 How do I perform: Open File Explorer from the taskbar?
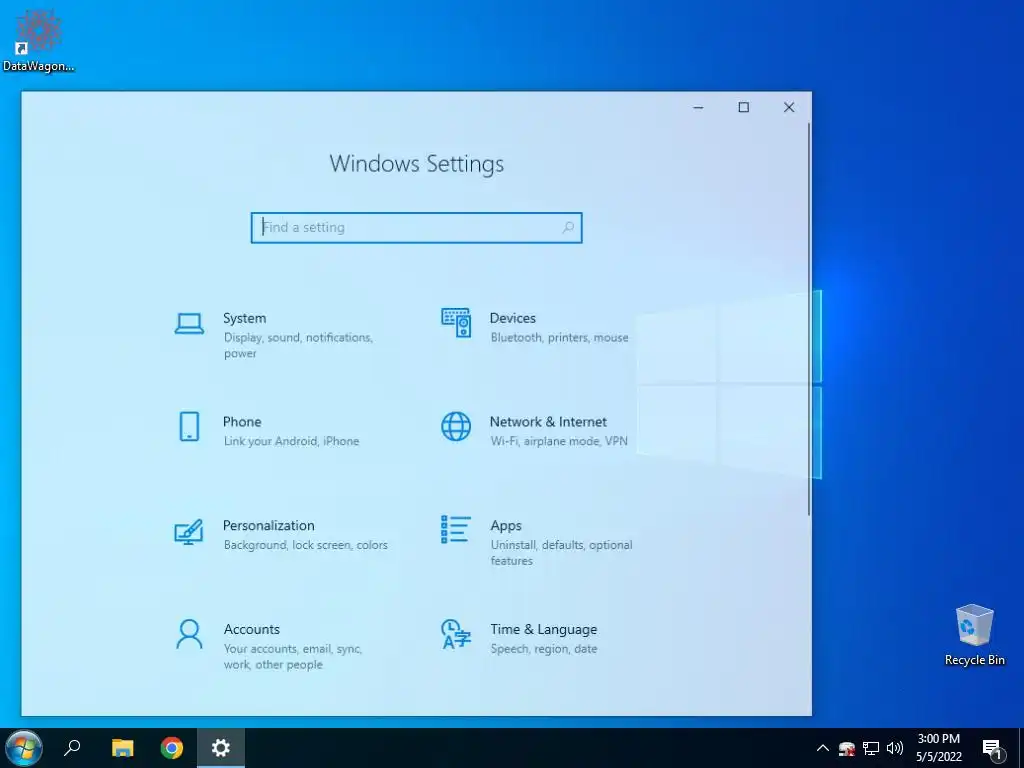pyautogui.click(x=122, y=748)
